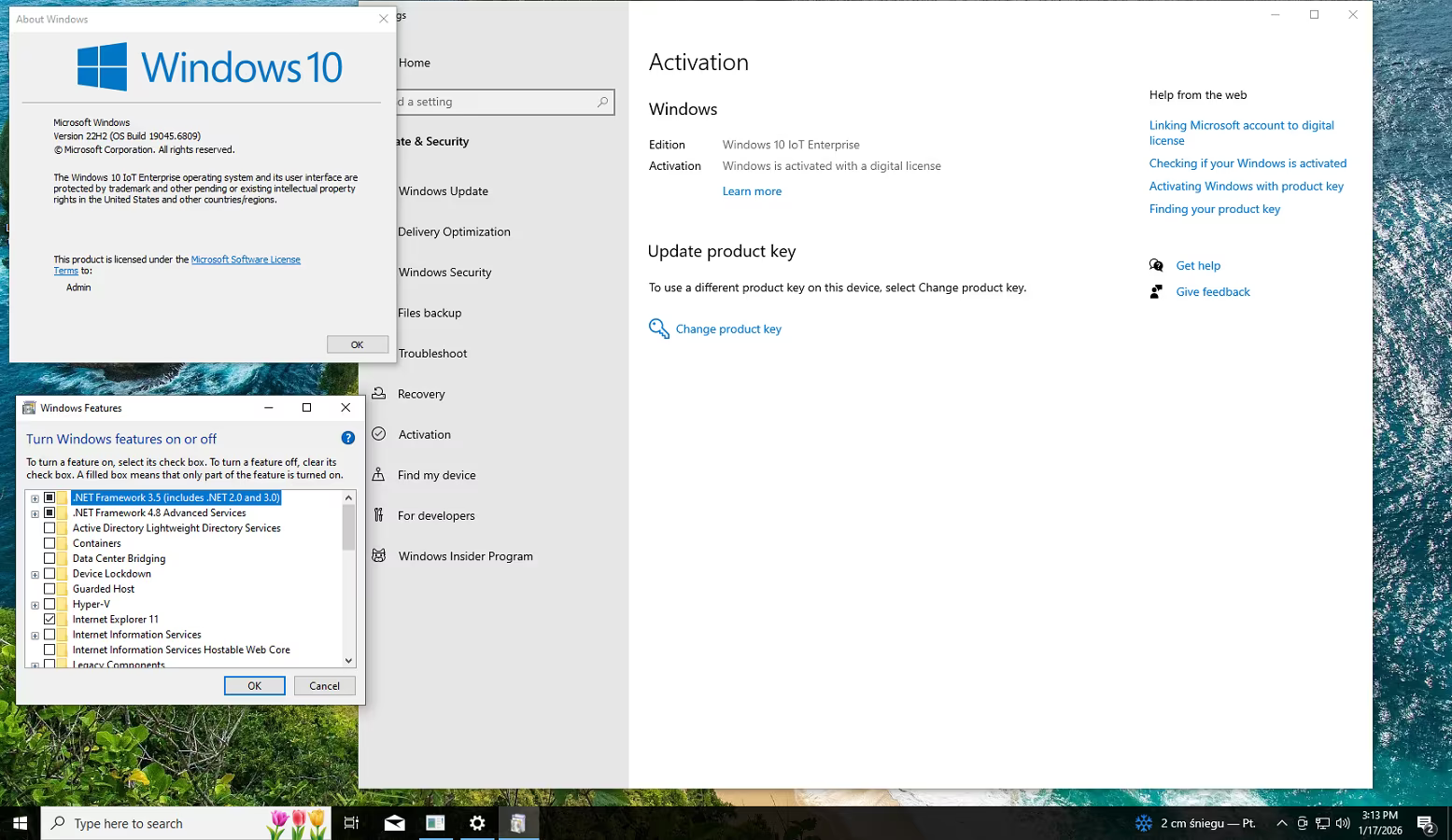
Task: Open Linking Microsoft account to digital license link
Action: [x=1242, y=133]
